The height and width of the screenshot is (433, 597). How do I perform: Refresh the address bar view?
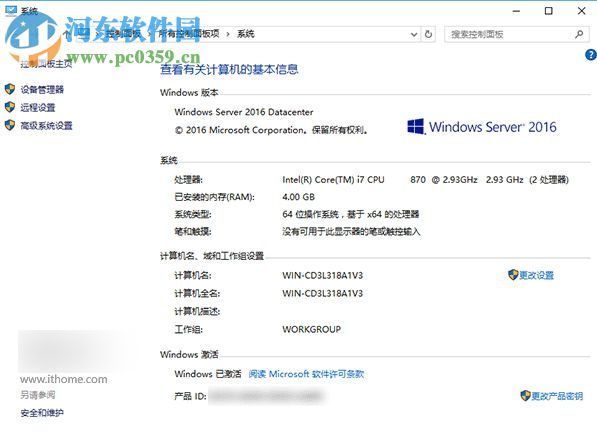pyautogui.click(x=428, y=34)
